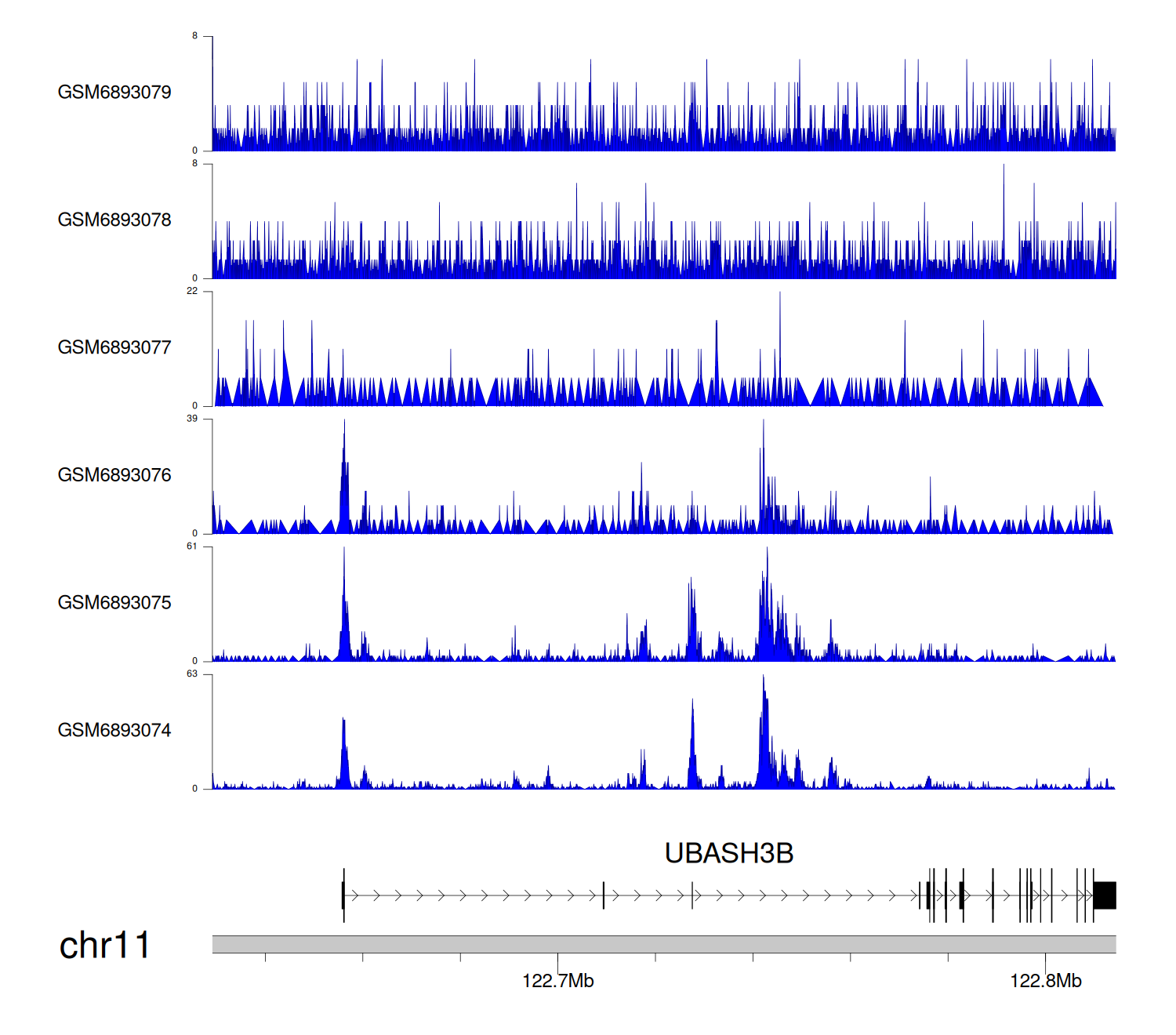Select the large final exon block of UBASH3B
This screenshot has height=1035, width=1176.
[1105, 895]
